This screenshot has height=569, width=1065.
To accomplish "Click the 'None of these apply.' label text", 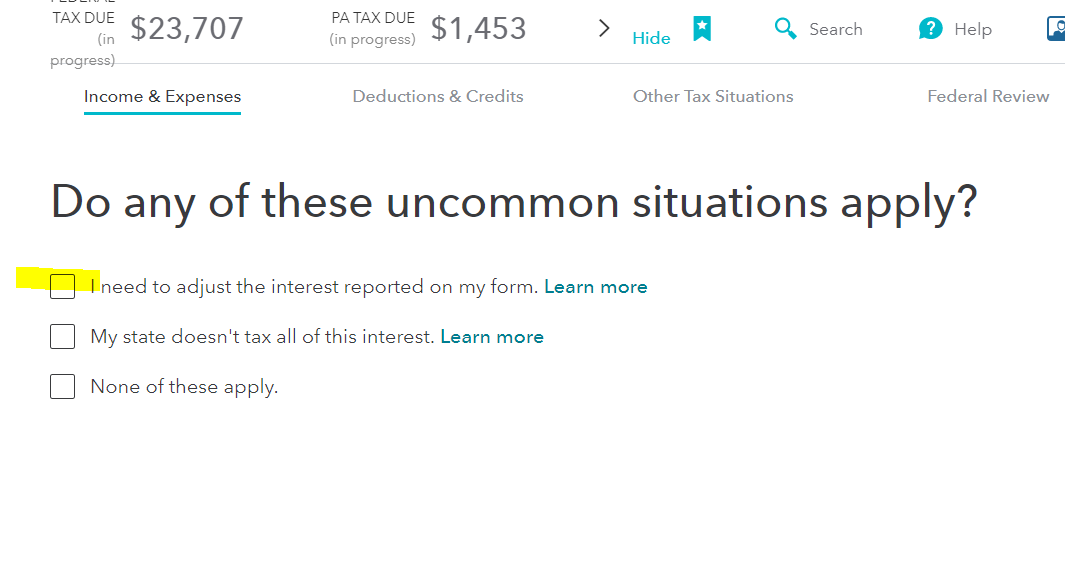I will (184, 387).
